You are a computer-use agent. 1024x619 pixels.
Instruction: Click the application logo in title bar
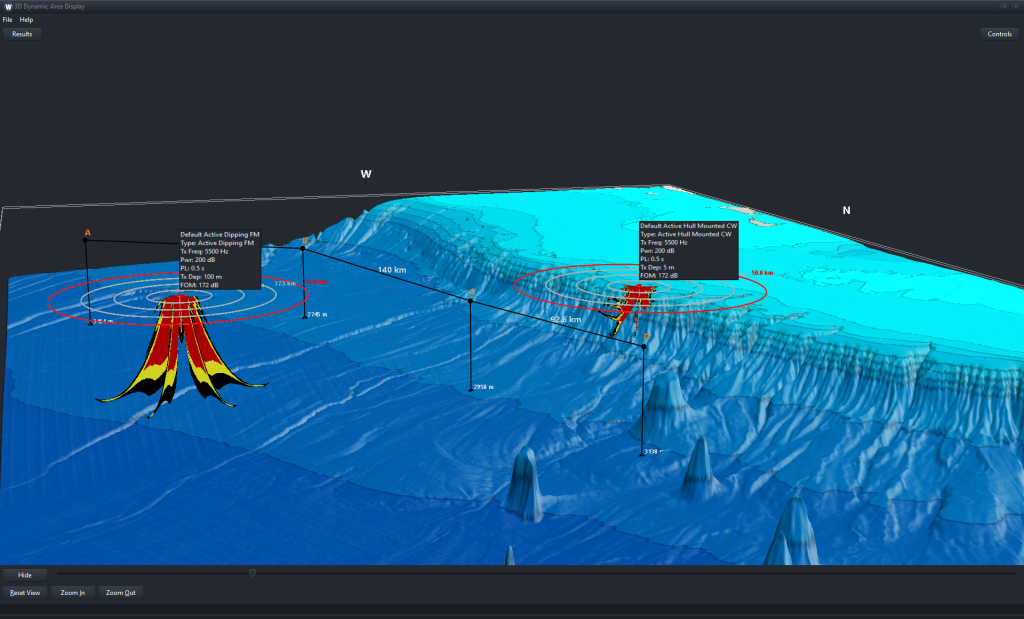[8, 6]
